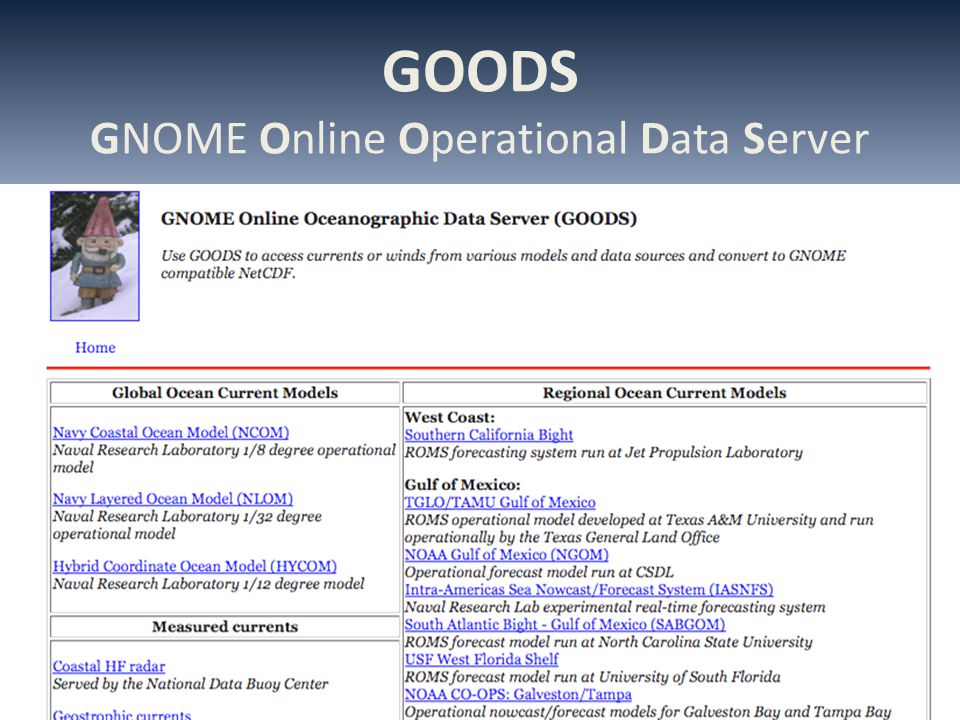The height and width of the screenshot is (720, 960).
Task: Open NOAA CO-OPS: Galveston/Tampa link
Action: (518, 694)
